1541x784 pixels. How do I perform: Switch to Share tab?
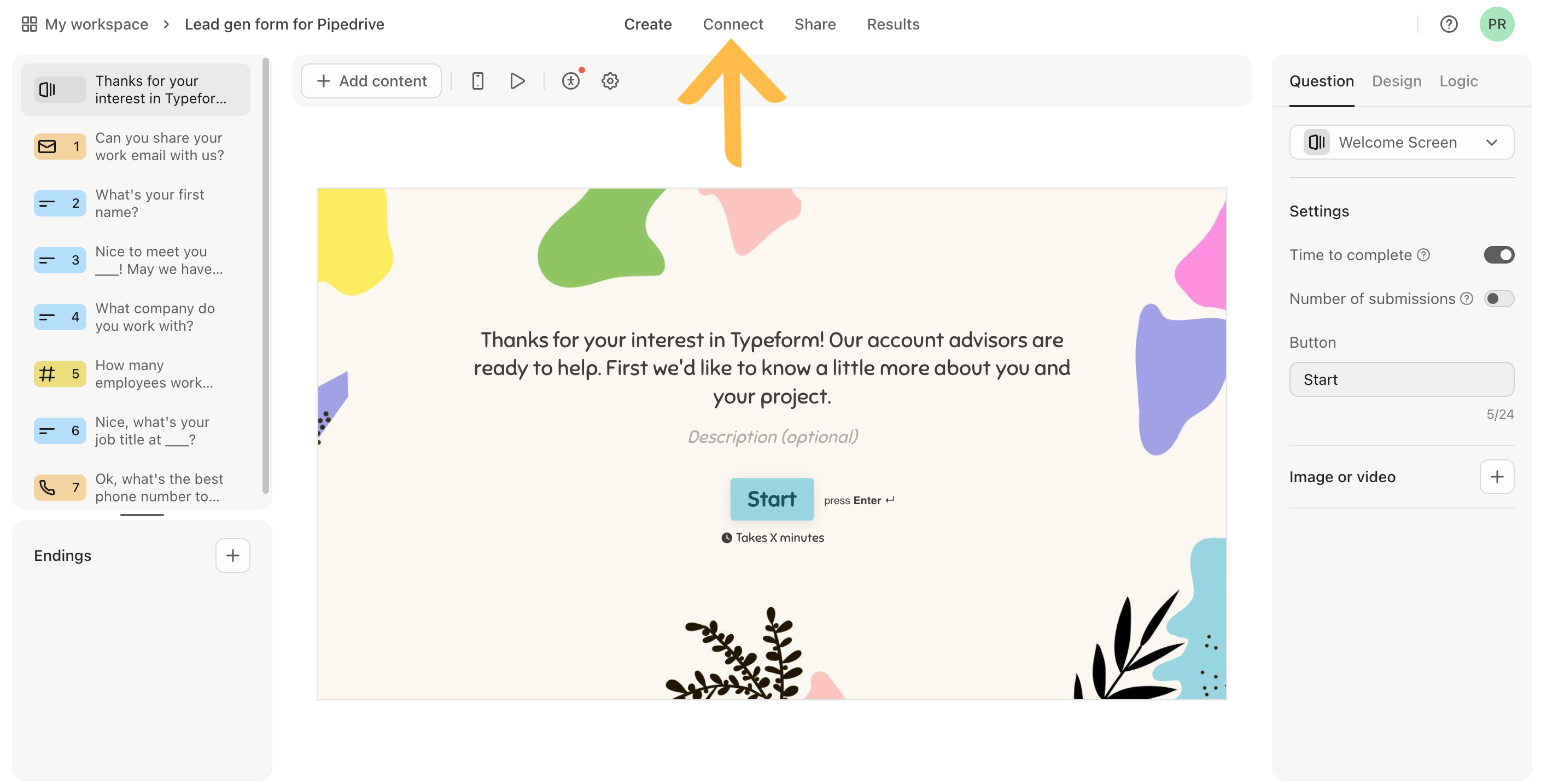point(815,24)
